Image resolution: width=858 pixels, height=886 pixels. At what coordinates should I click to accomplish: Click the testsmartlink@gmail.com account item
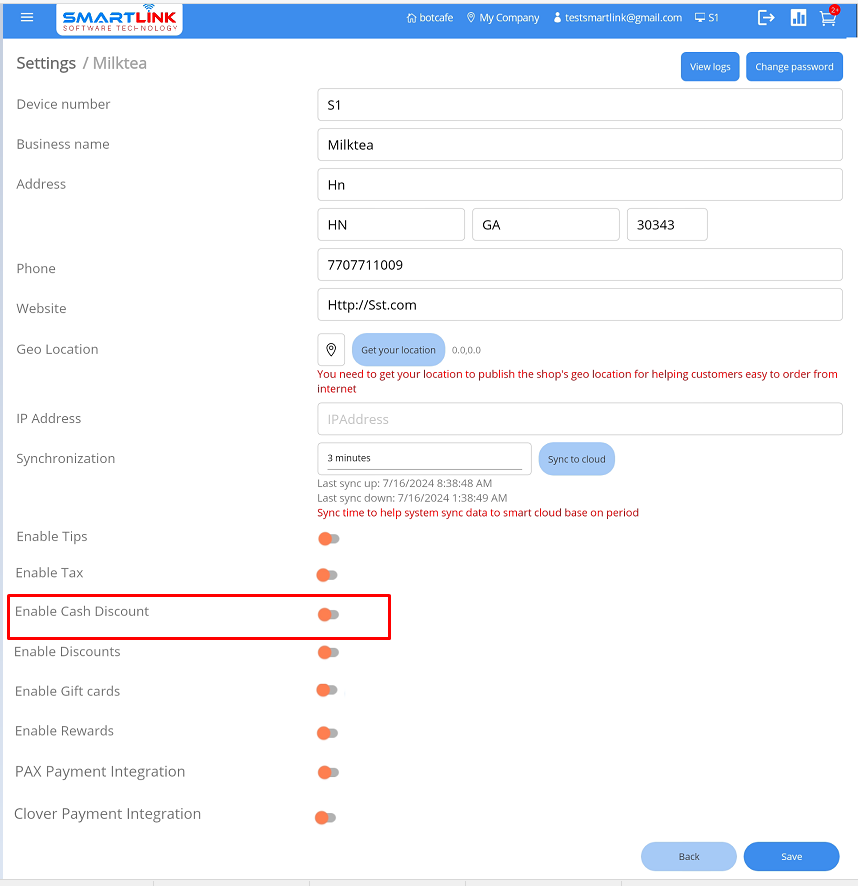(617, 18)
